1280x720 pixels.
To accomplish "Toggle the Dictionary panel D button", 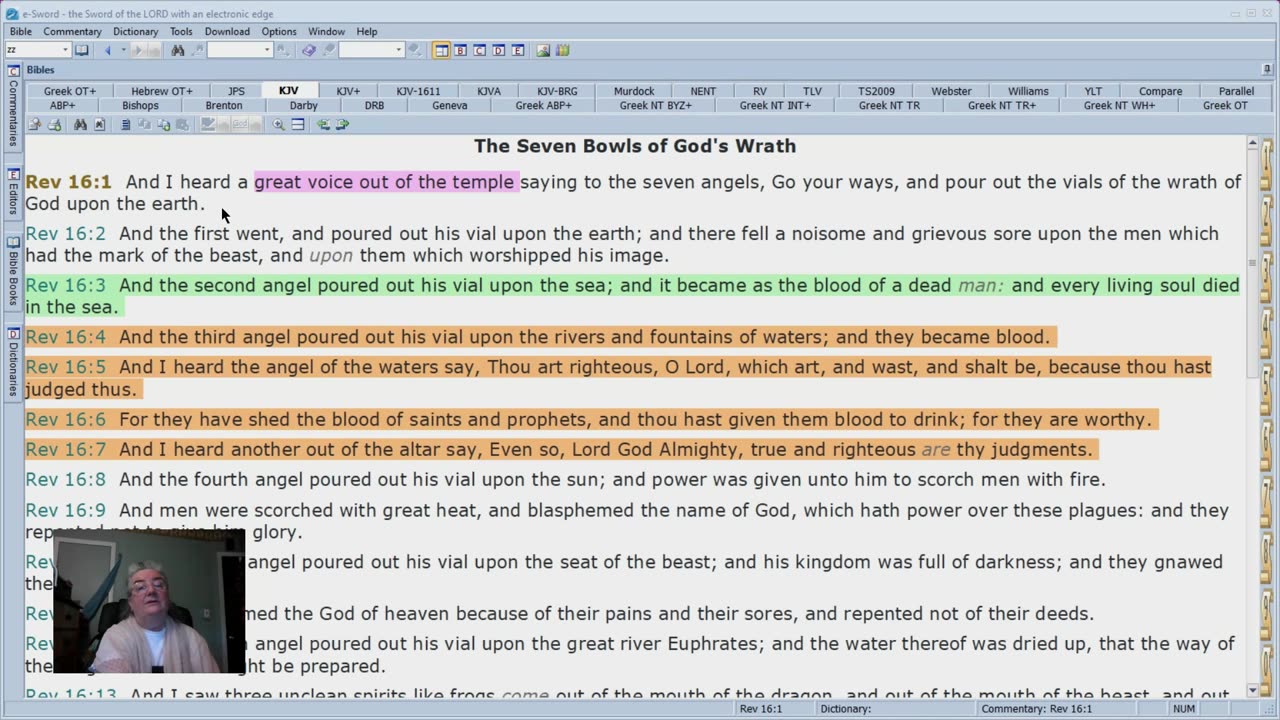I will pyautogui.click(x=498, y=50).
